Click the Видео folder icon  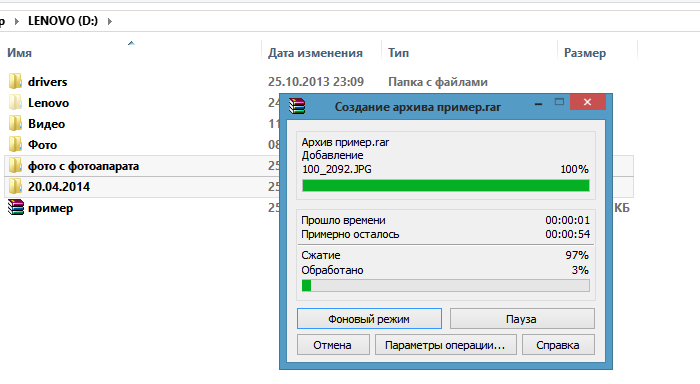pos(15,123)
